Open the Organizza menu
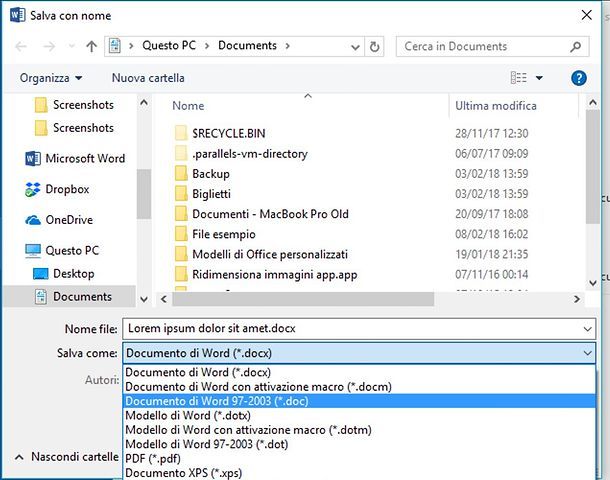 click(51, 78)
